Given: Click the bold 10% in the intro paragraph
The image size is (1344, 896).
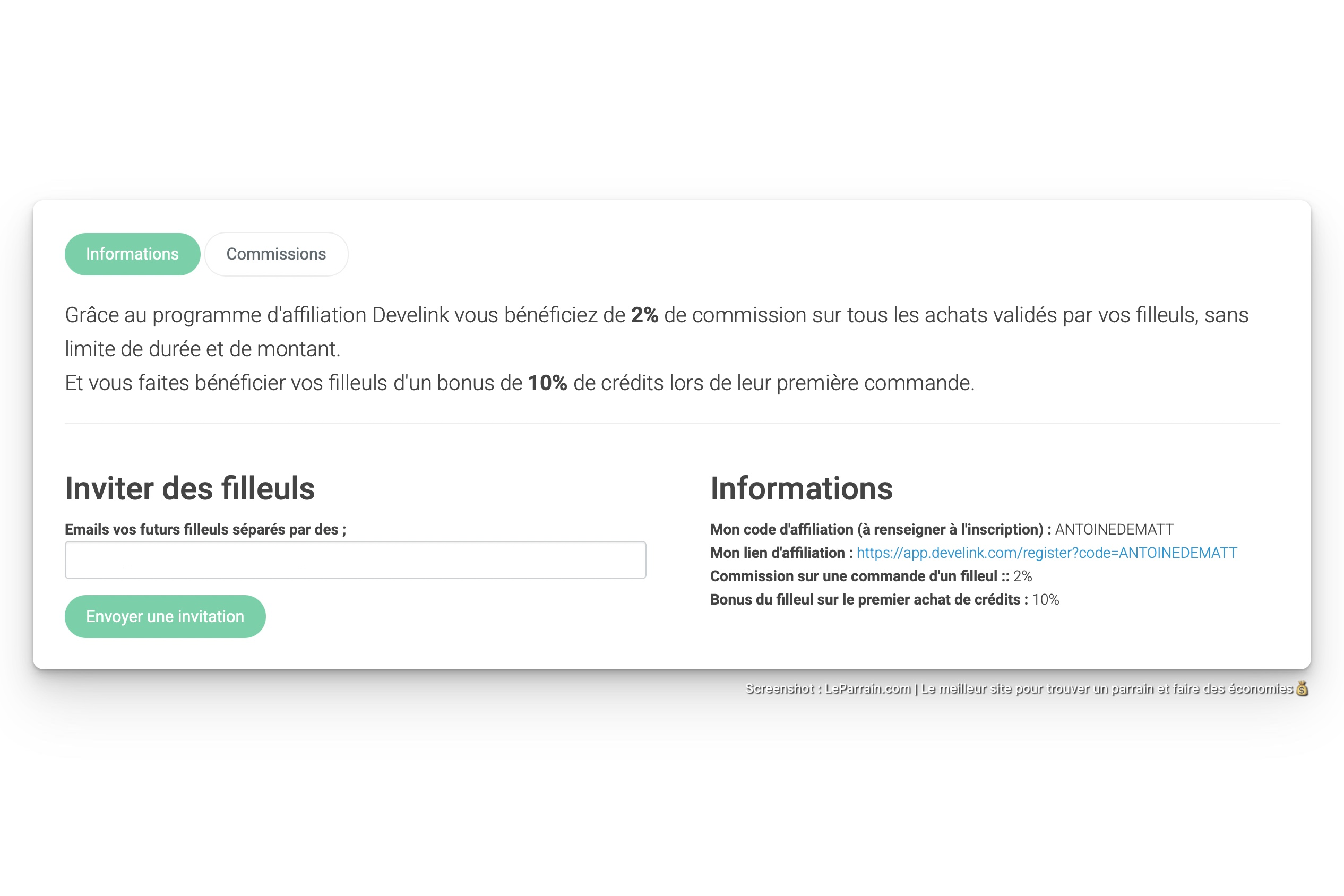Looking at the screenshot, I should 547,383.
